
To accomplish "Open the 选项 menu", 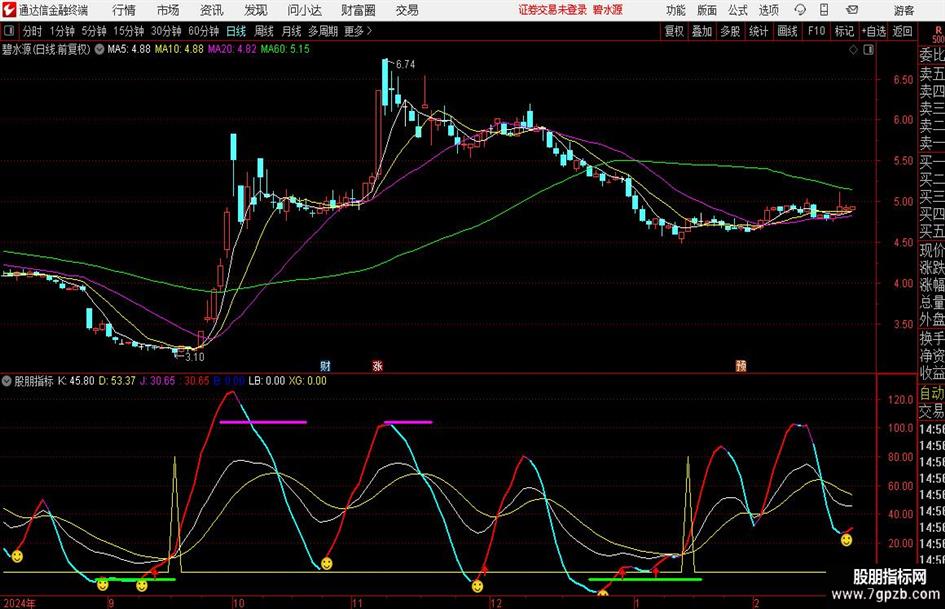I will (x=768, y=10).
